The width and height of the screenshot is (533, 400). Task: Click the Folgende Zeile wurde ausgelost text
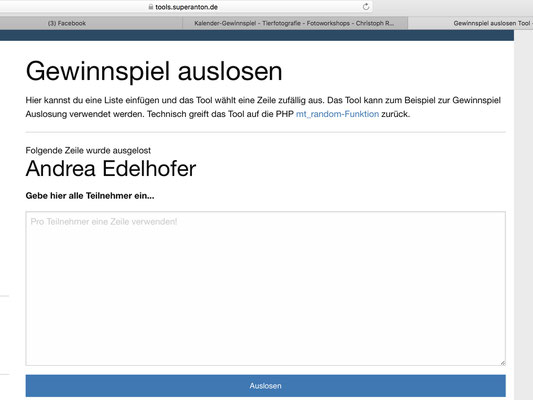coord(88,150)
